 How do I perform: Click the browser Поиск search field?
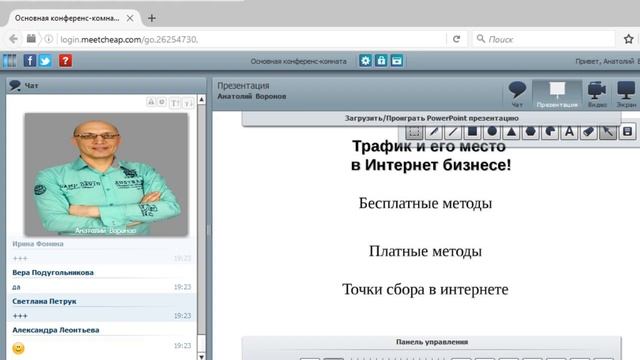point(545,39)
